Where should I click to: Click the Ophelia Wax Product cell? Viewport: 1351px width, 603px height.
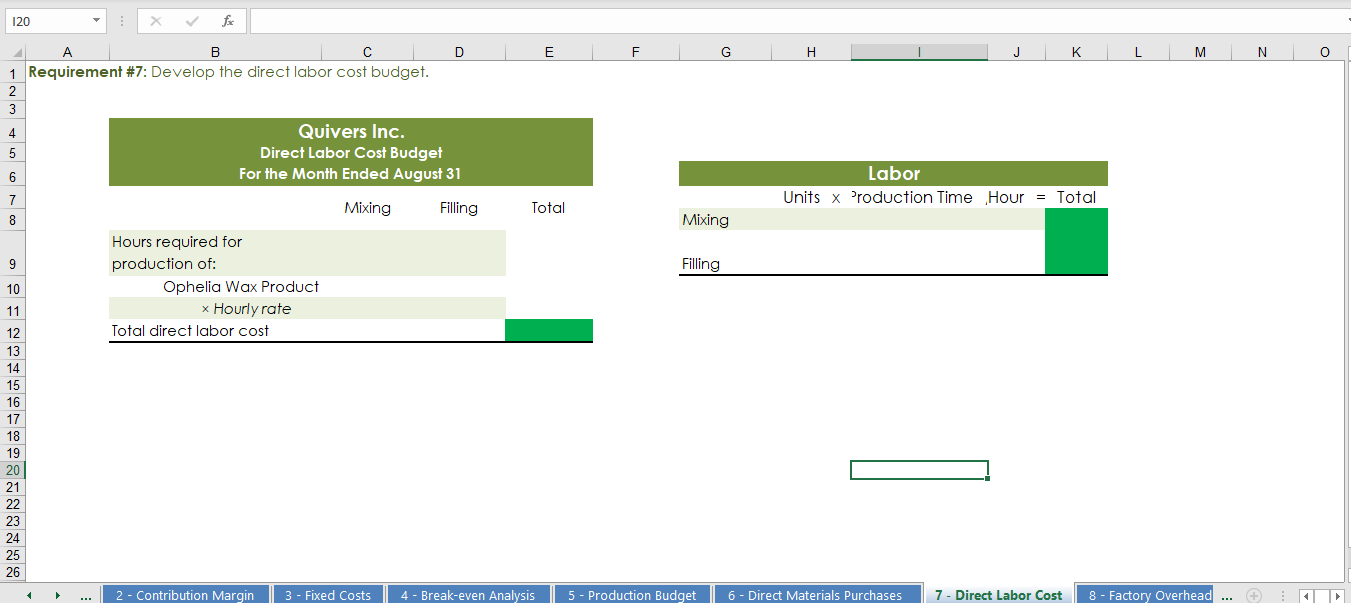(241, 287)
